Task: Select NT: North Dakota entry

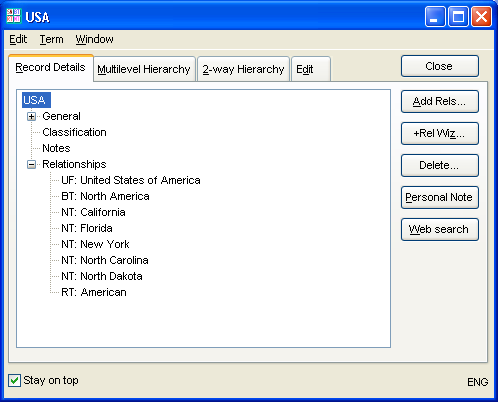Action: tap(102, 276)
